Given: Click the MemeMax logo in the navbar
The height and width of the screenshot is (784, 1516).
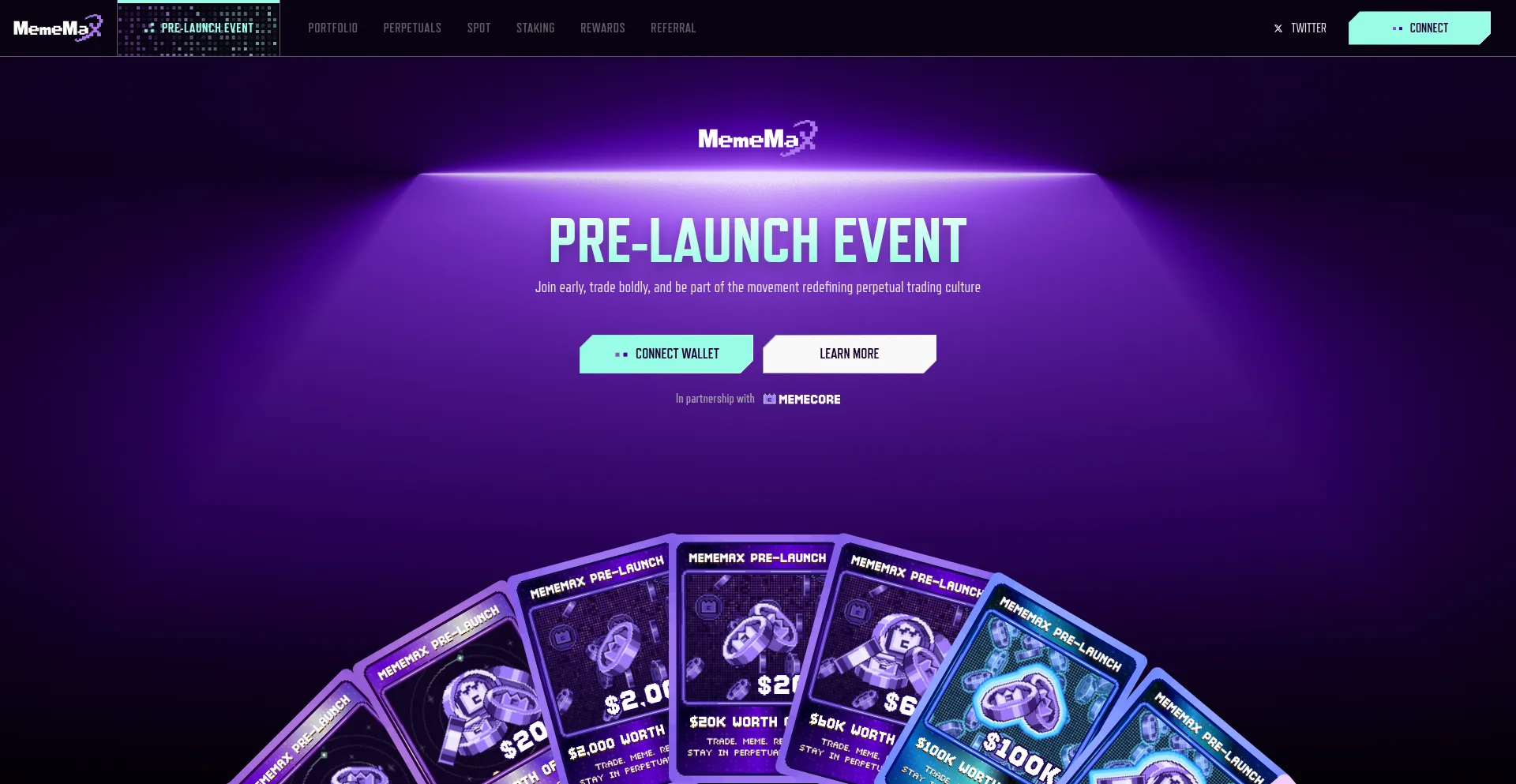Looking at the screenshot, I should pos(58,28).
